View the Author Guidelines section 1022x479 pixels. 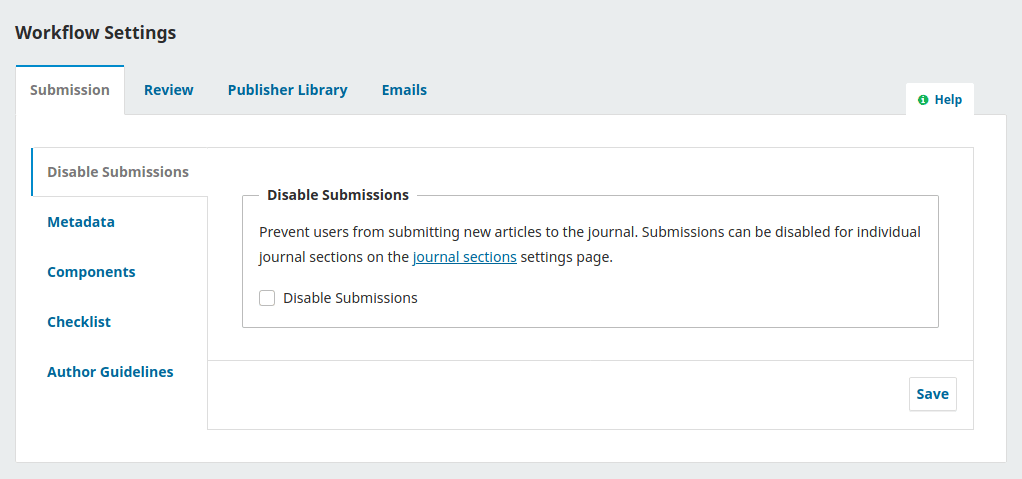point(110,372)
